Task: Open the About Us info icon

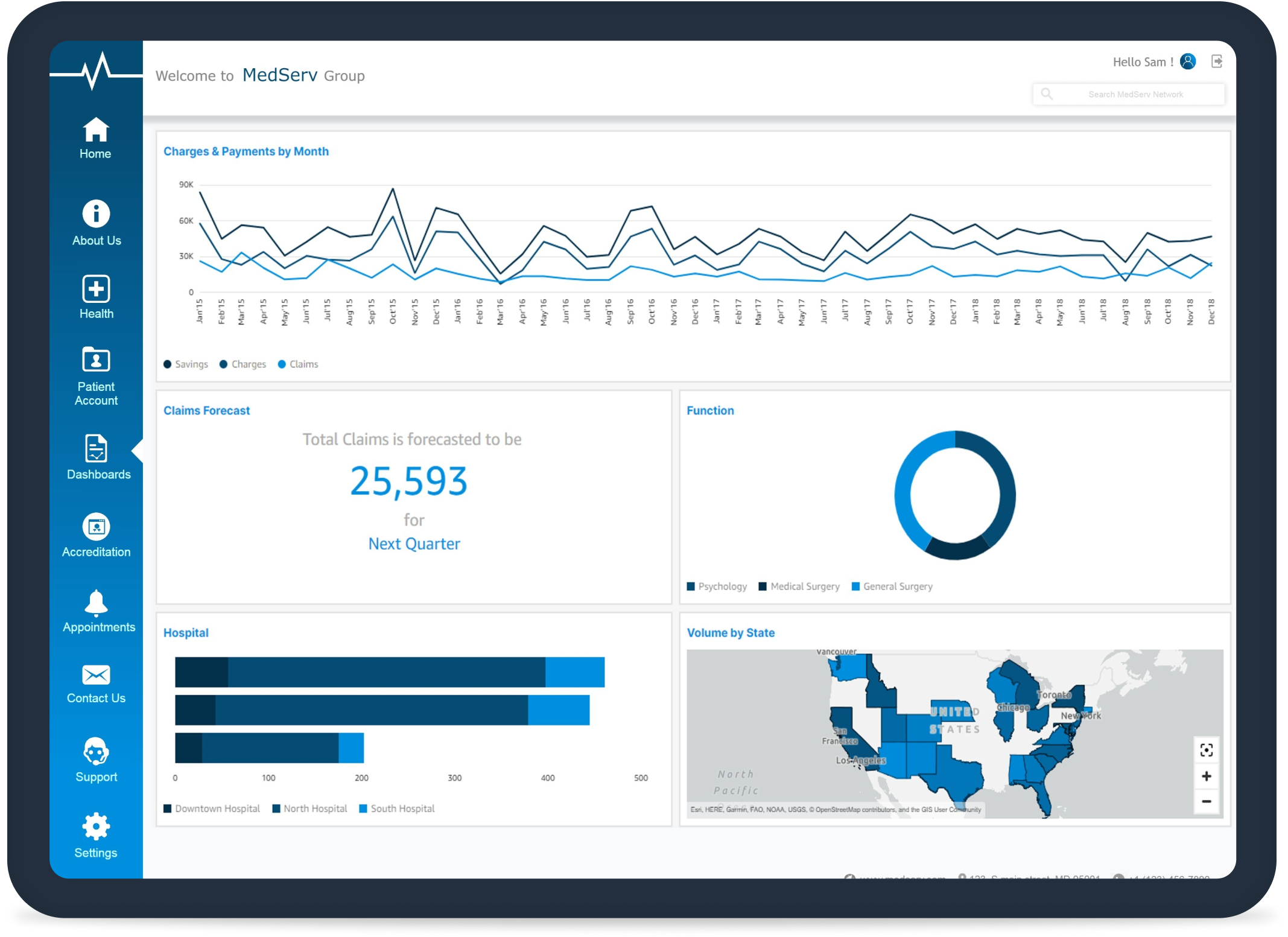Action: tap(96, 214)
